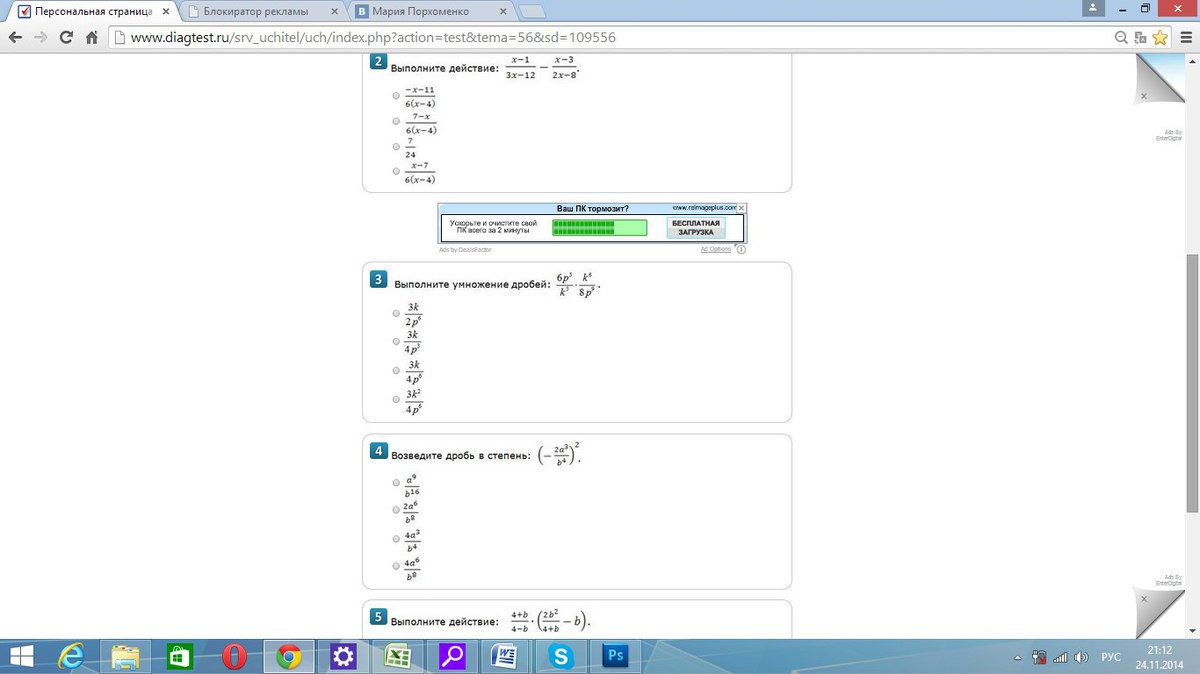
Task: Show hidden tray icons arrow
Action: pos(1018,657)
